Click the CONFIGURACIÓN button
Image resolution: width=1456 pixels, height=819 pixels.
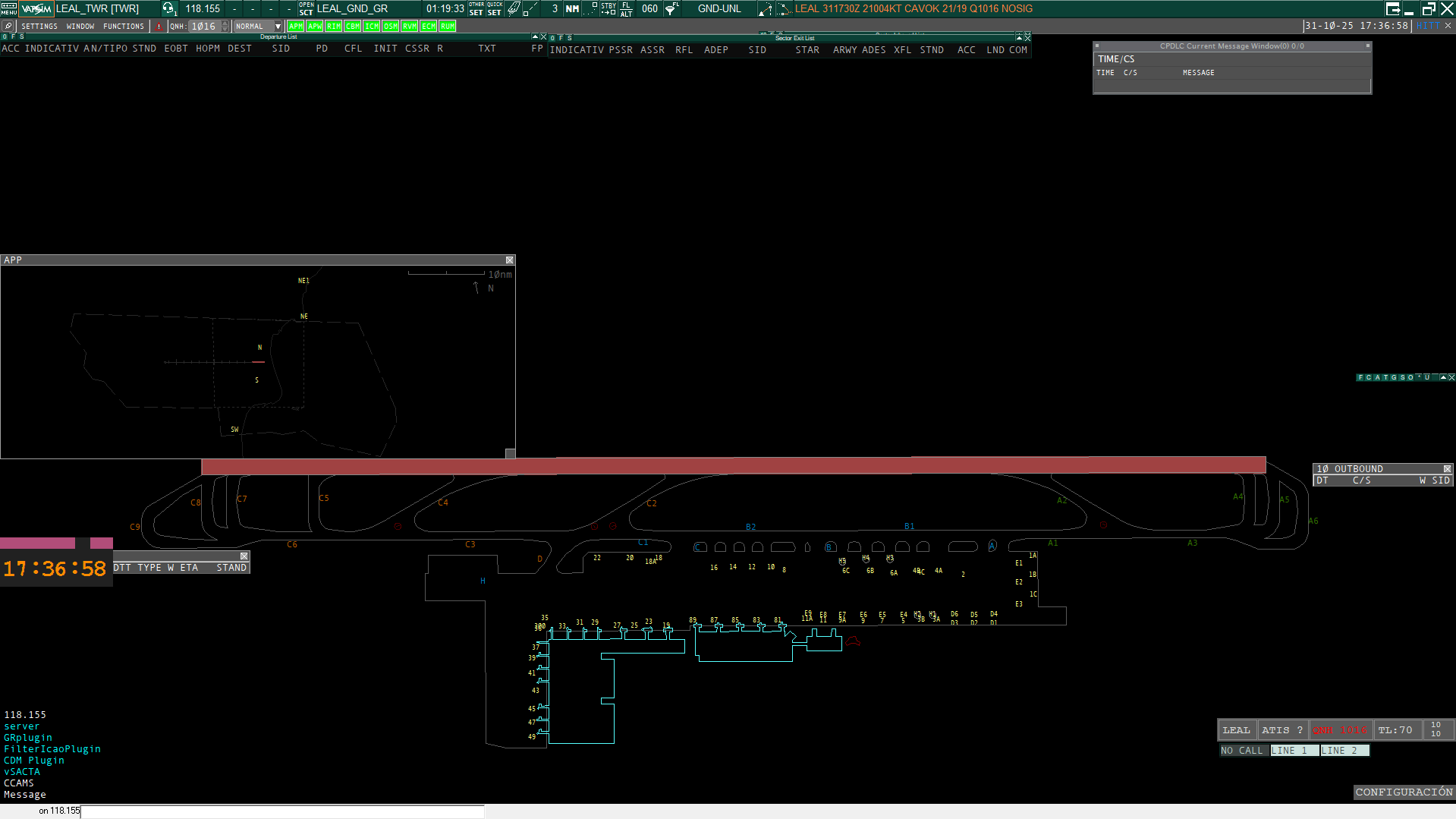click(1404, 792)
